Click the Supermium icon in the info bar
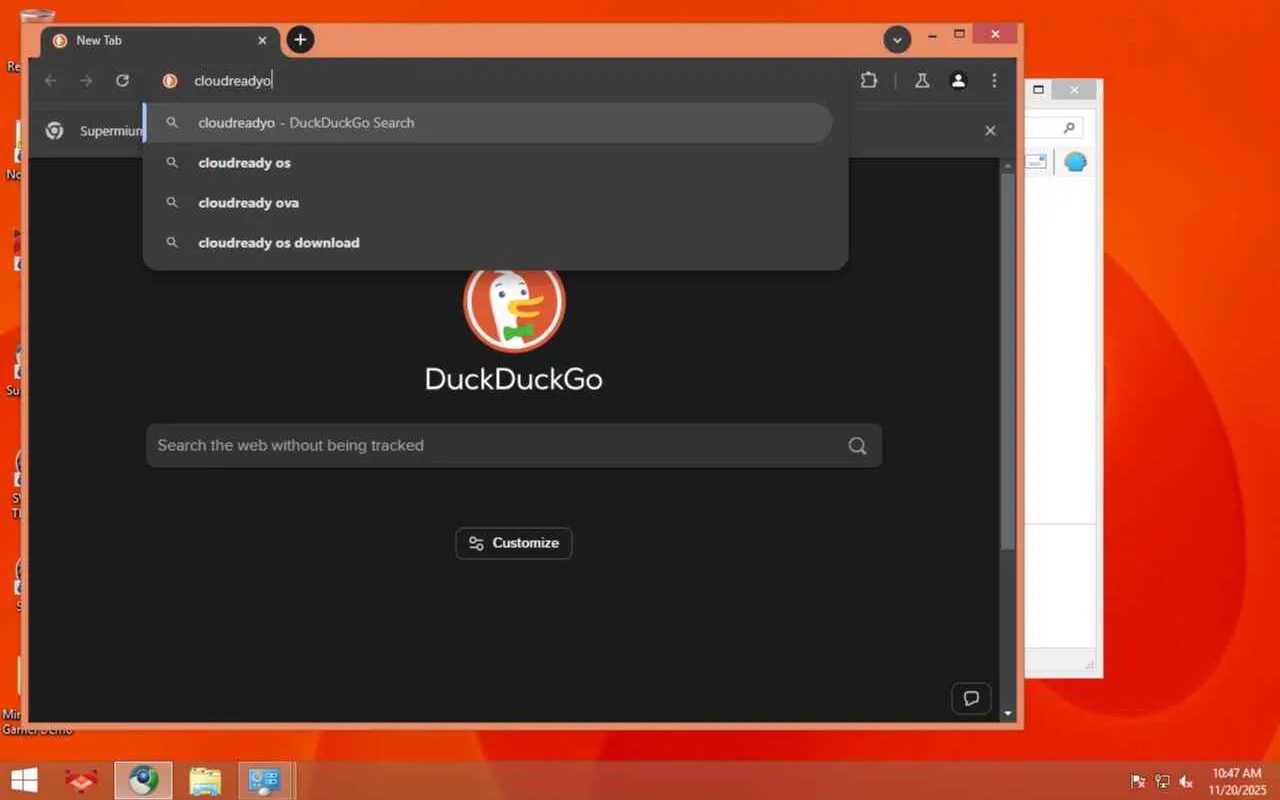Image resolution: width=1280 pixels, height=800 pixels. coord(55,130)
